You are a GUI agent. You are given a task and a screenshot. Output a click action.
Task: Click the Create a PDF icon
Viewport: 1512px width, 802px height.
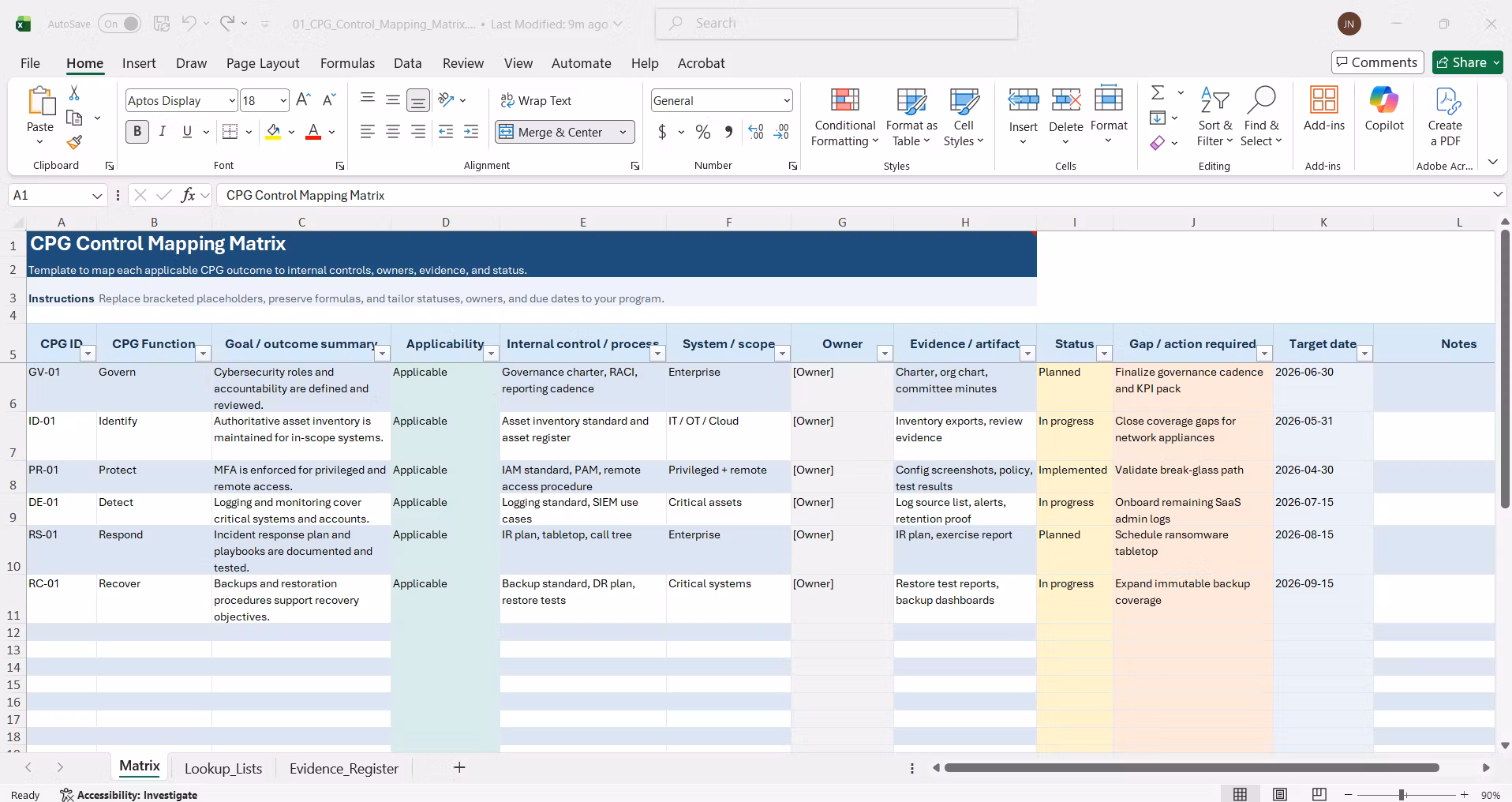click(x=1445, y=117)
